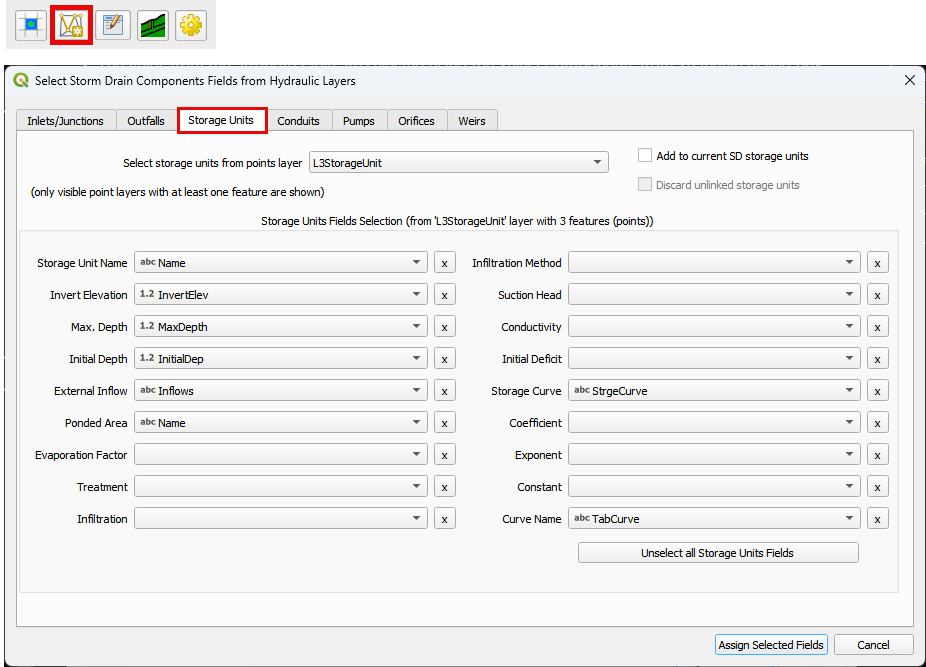
Task: Clear the Storage Unit Name field with x
Action: 445,263
